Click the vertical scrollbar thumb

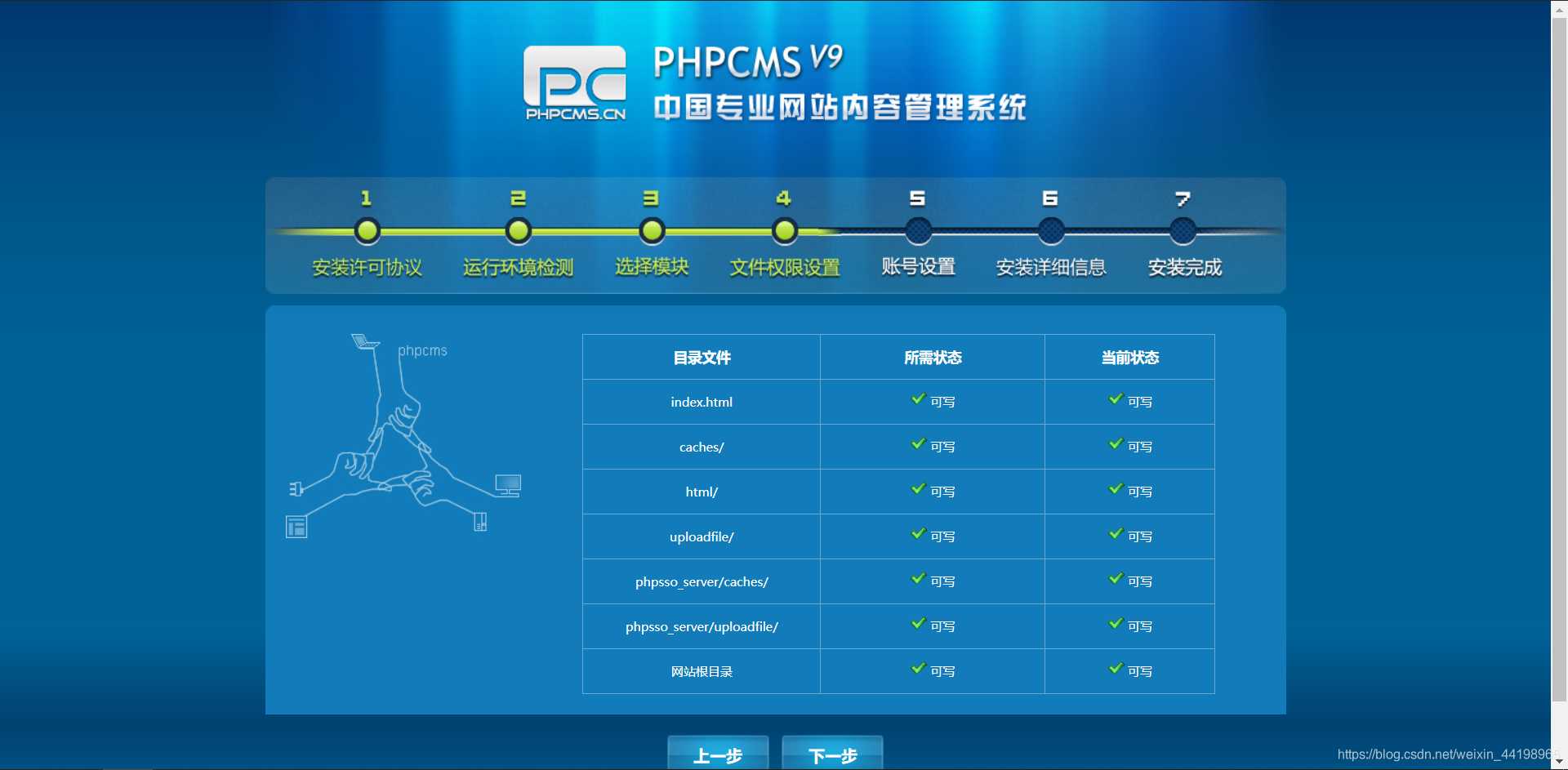tap(1559, 358)
